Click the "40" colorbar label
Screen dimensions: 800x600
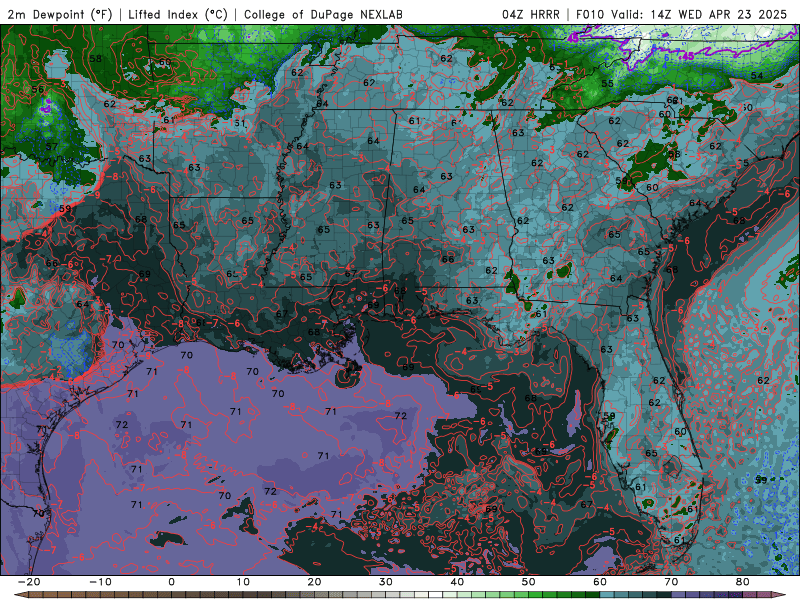(x=457, y=582)
